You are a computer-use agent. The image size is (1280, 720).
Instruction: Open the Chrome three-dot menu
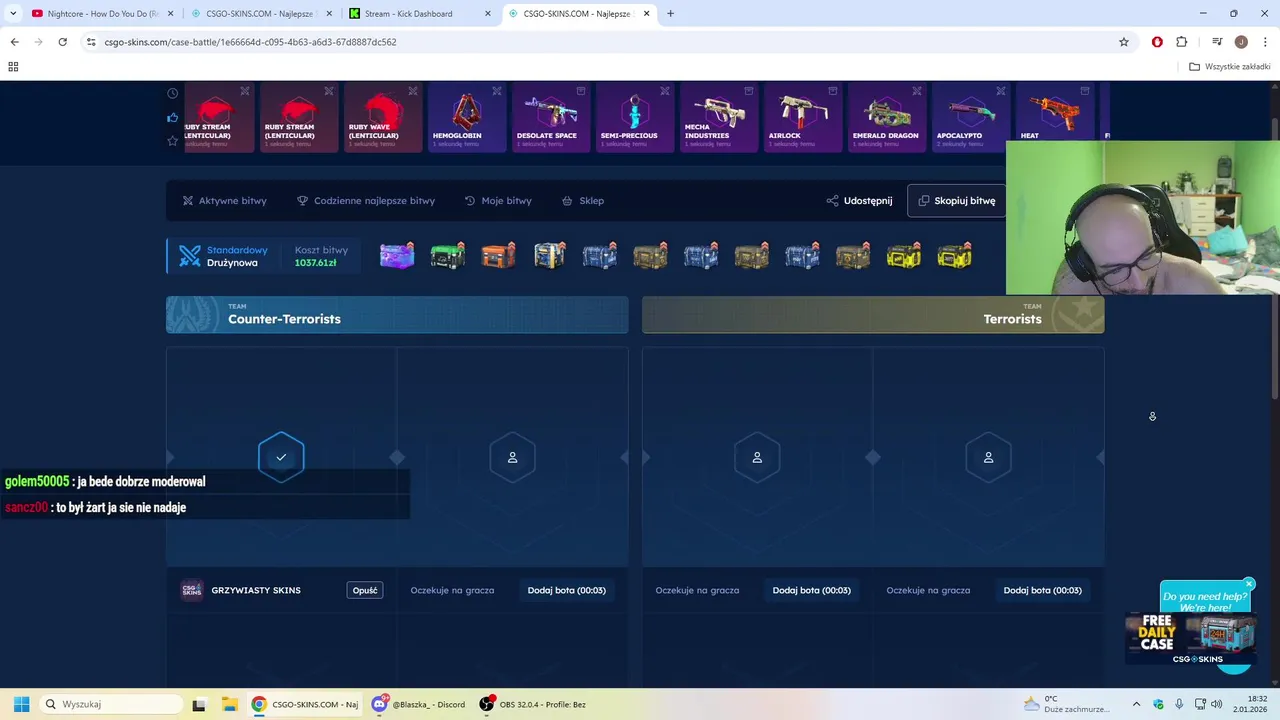click(x=1265, y=42)
